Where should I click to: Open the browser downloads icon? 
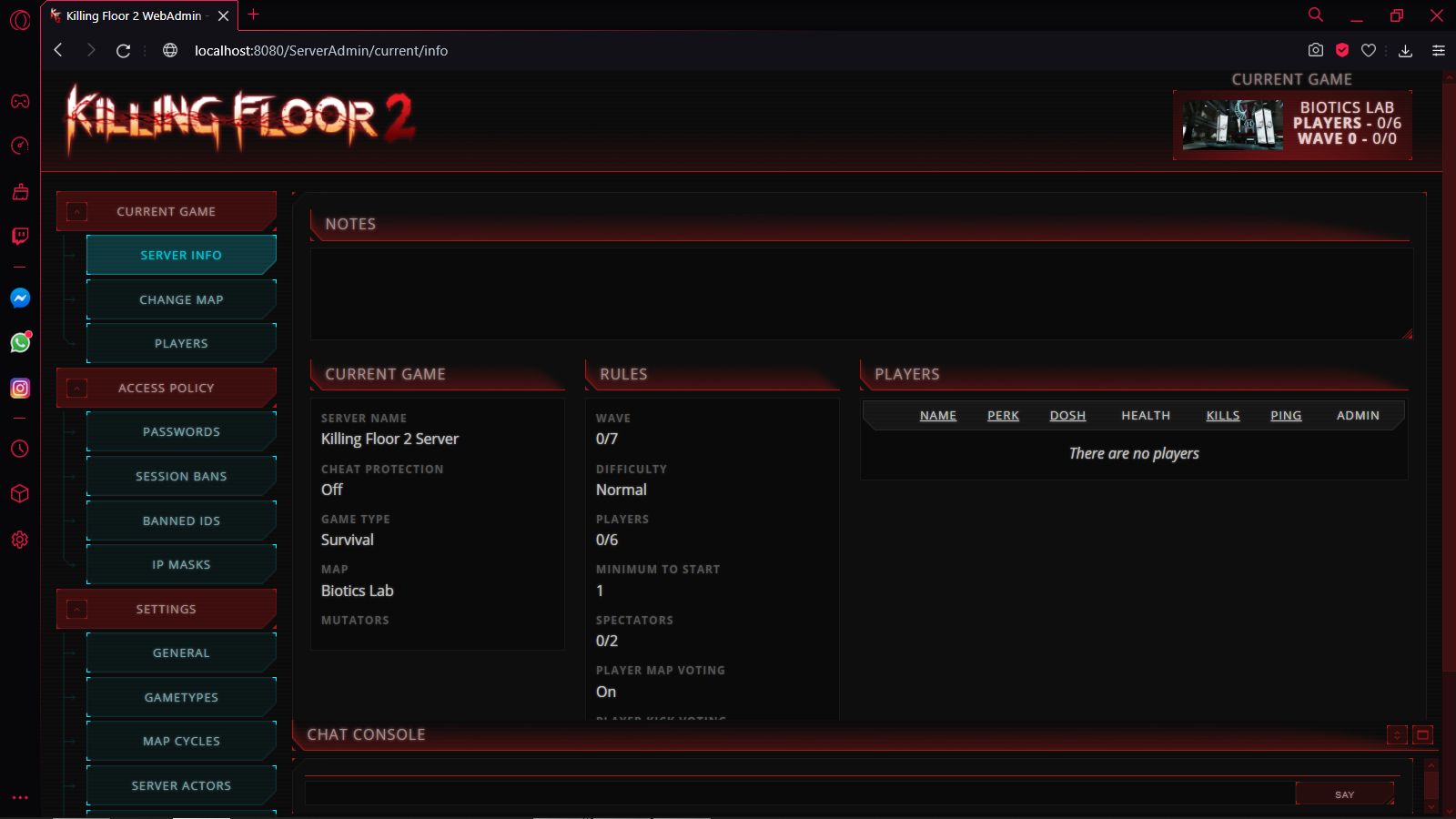click(1406, 51)
